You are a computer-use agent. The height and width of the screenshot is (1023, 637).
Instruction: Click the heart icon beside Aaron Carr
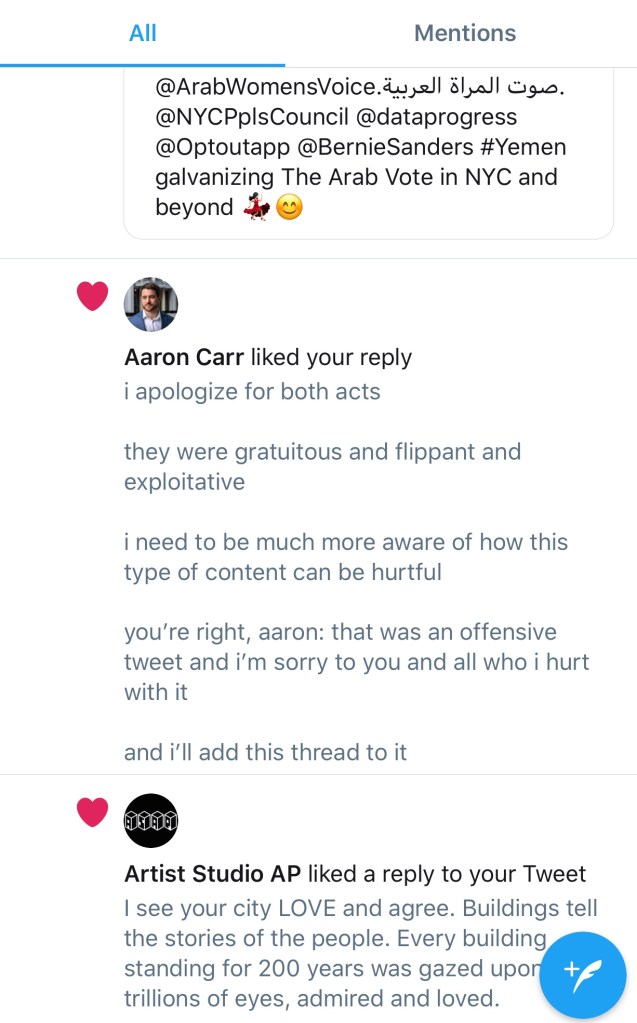[92, 296]
